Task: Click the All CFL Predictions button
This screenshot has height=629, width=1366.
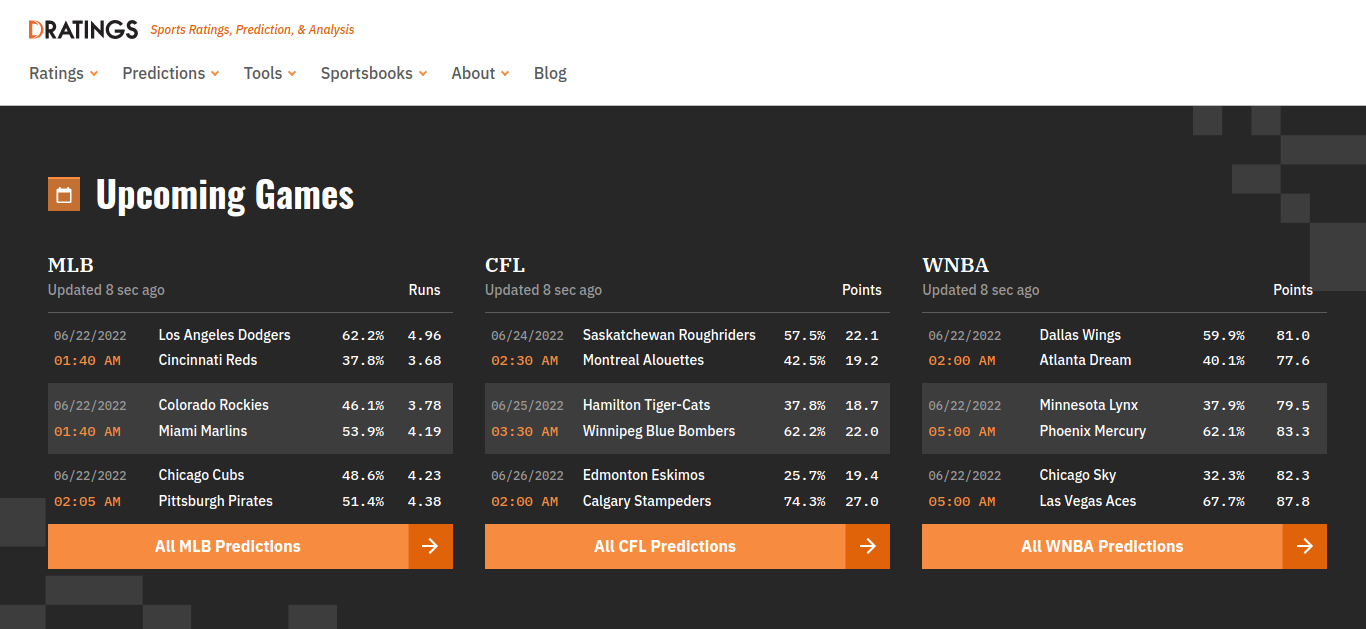Action: click(687, 546)
